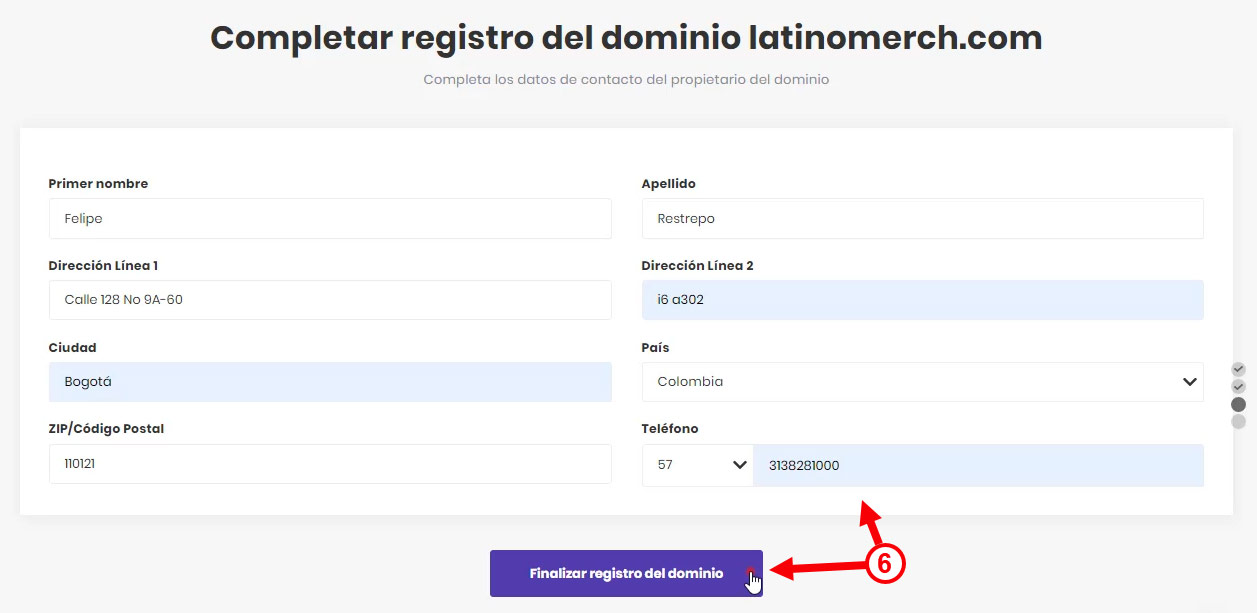Open the País dropdown chevron arrow
This screenshot has height=613, width=1257.
[x=1189, y=382]
